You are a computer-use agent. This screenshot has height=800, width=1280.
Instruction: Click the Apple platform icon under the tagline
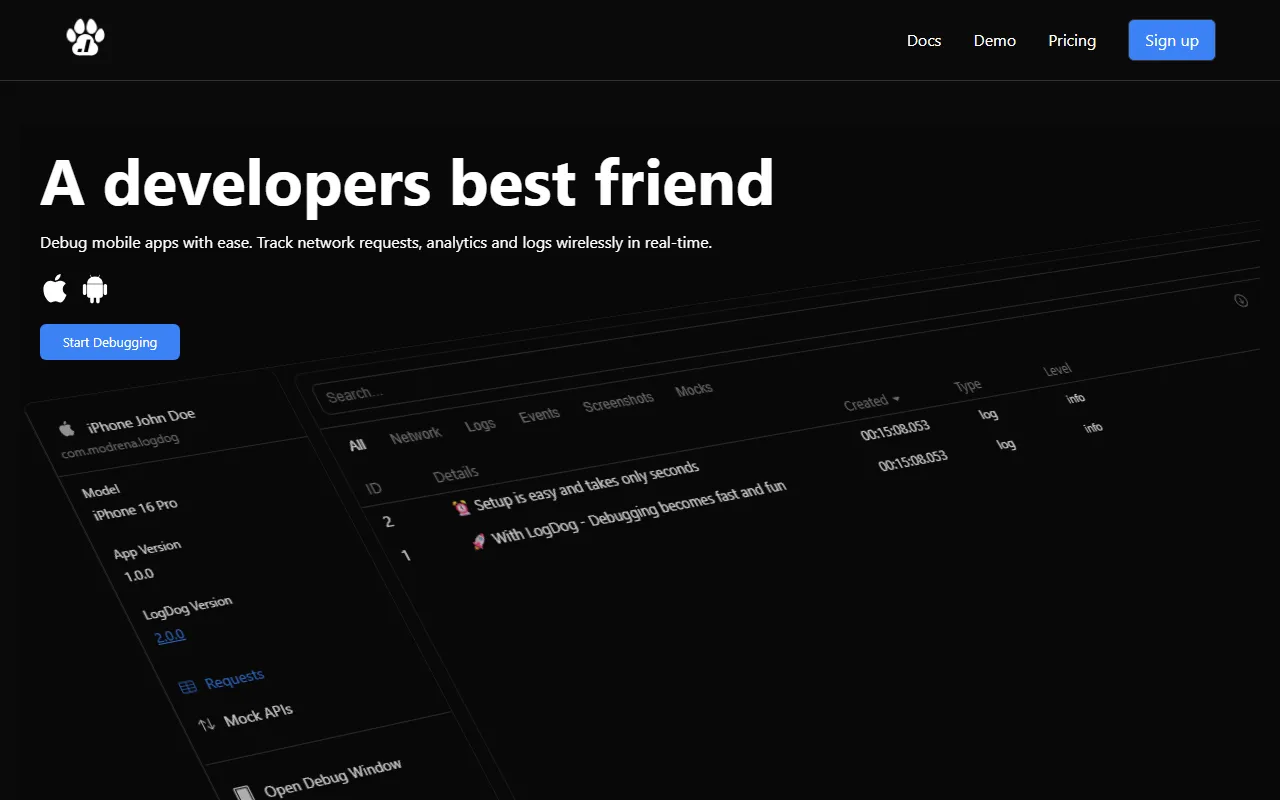55,290
